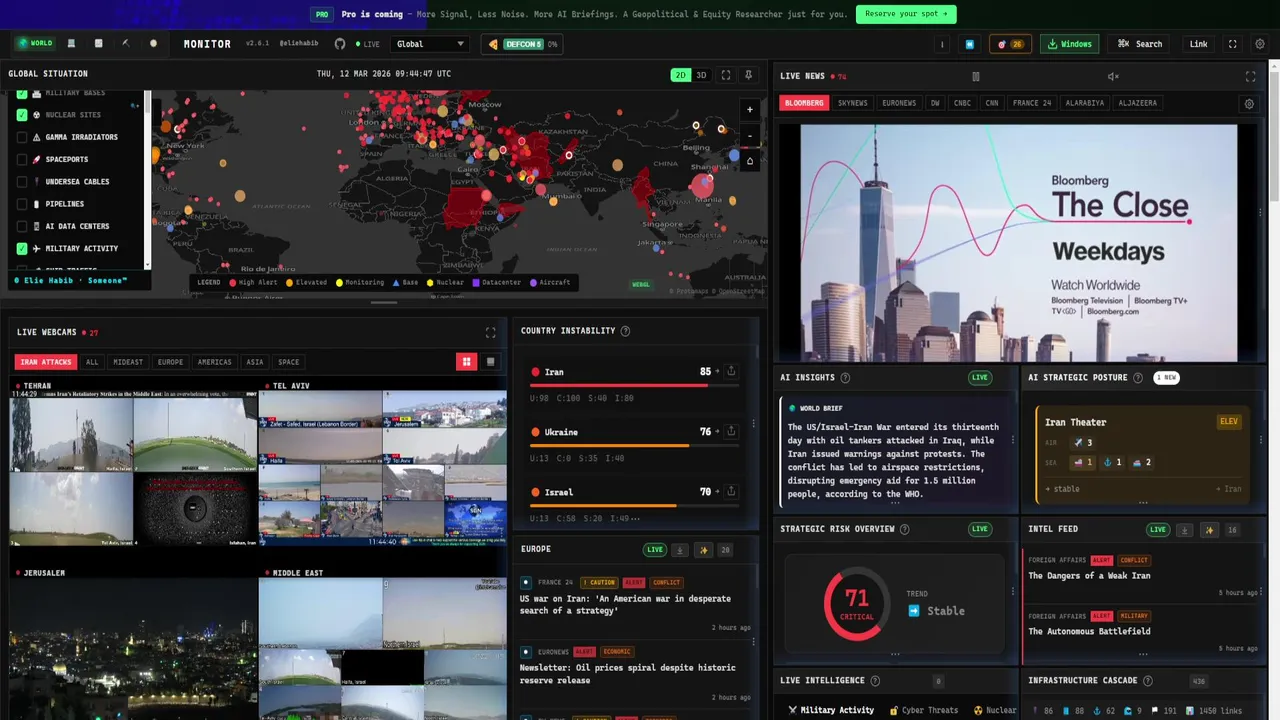Screen dimensions: 1280x720
Task: Enable the Spaceports layer
Action: [x=22, y=159]
